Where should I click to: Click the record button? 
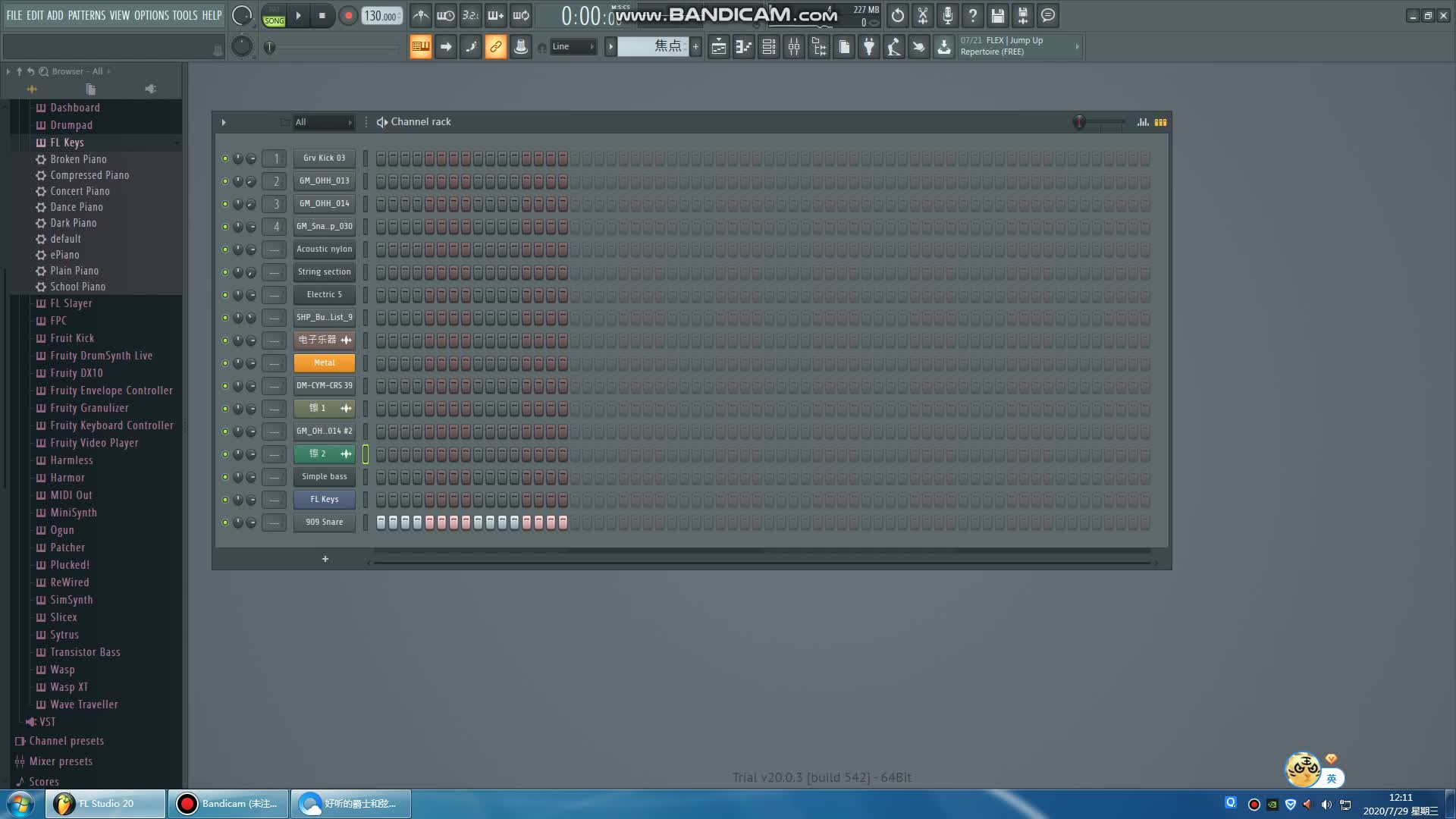click(348, 16)
